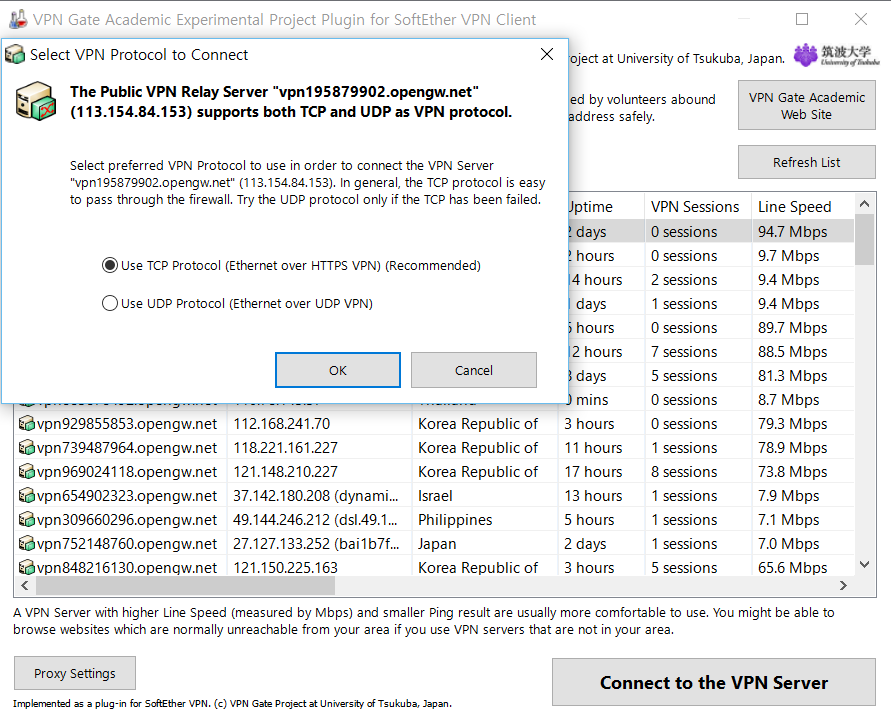891x717 pixels.
Task: Click IP address 118.221.161.227
Action: [x=285, y=448]
